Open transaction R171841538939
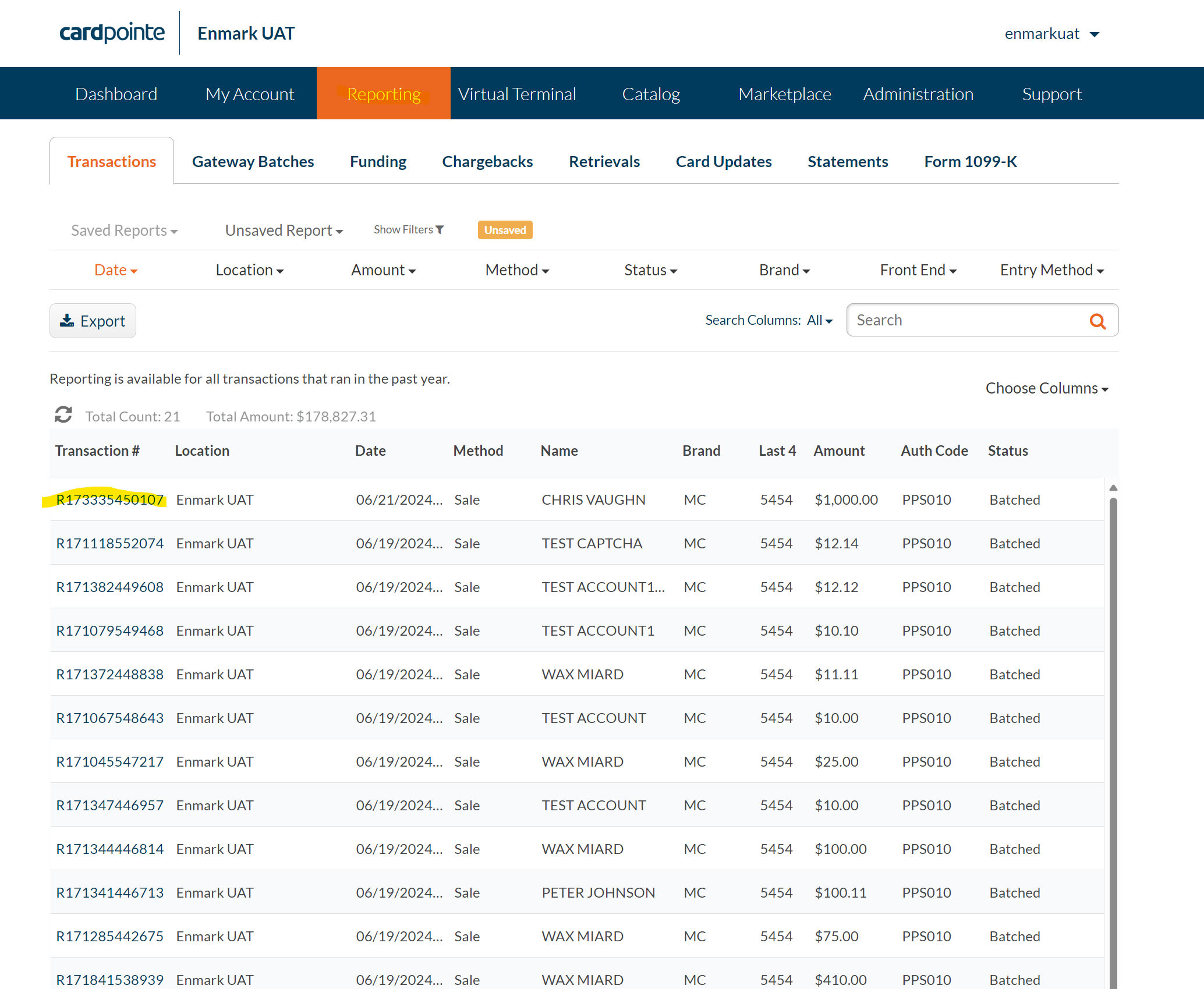1204x989 pixels. coord(110,980)
